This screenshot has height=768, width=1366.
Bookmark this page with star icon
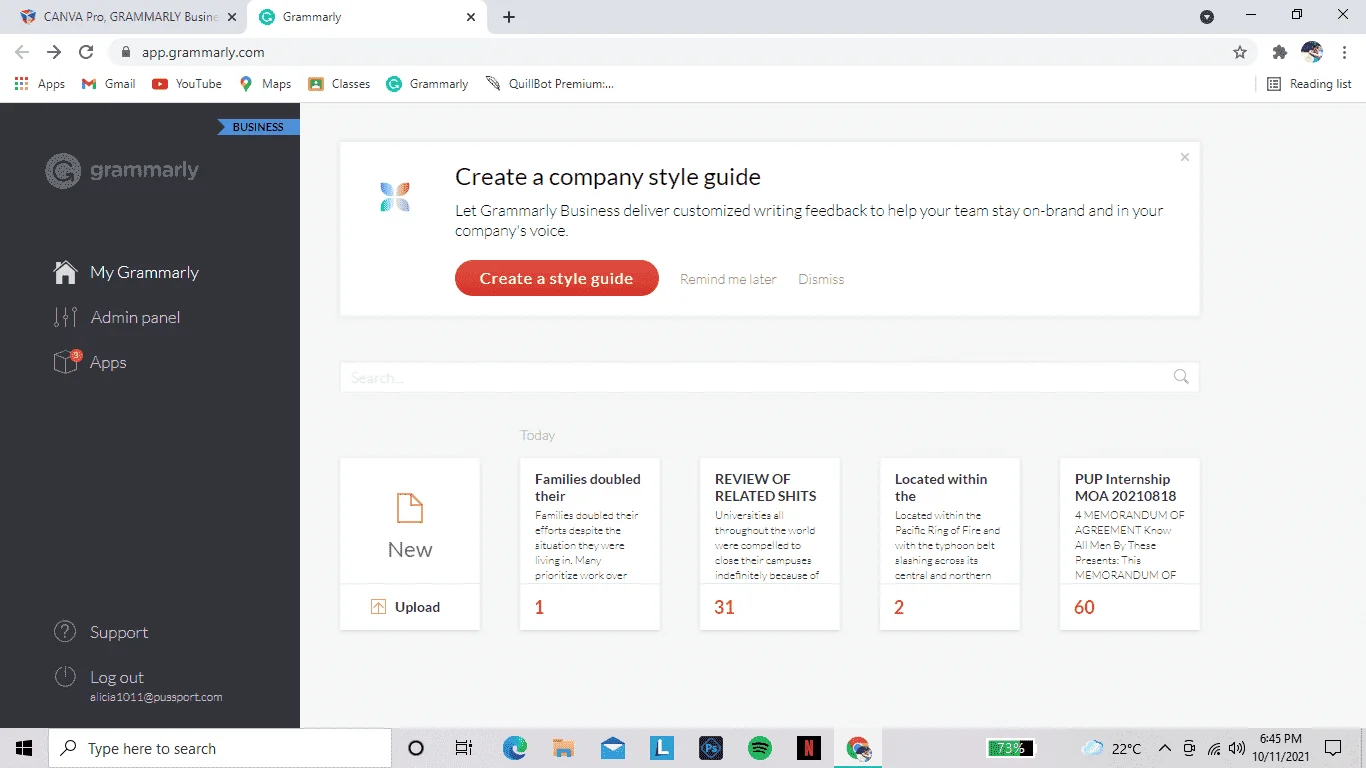point(1240,52)
